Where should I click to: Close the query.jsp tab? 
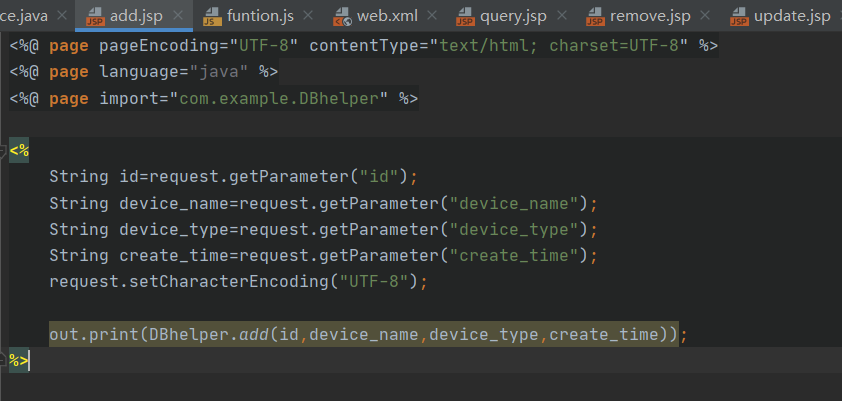coord(561,16)
